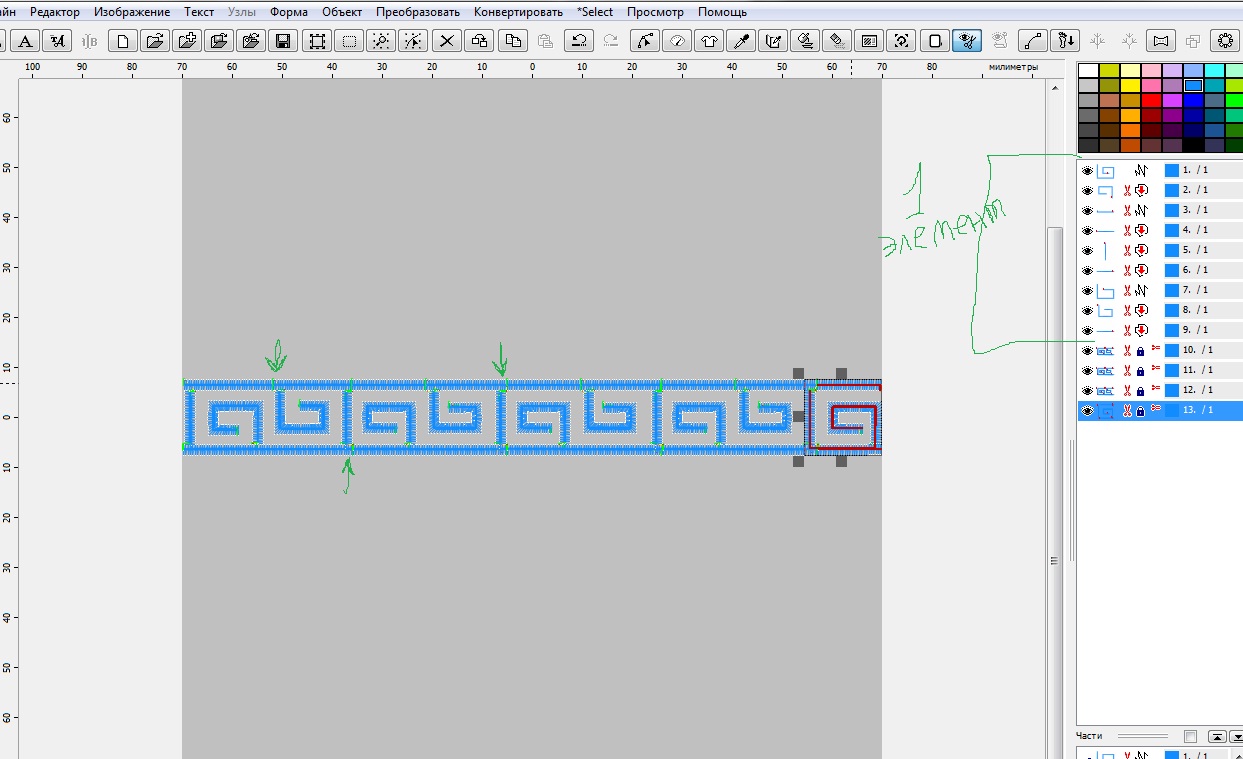The image size is (1243, 759).
Task: Select all objects with frame icon
Action: pyautogui.click(x=317, y=41)
